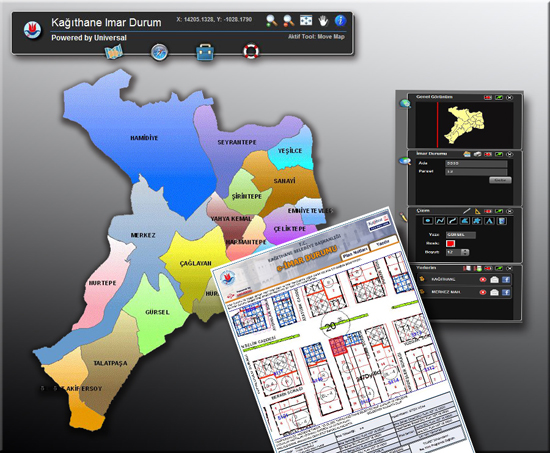
Task: Click the search button below Parsel field
Action: point(500,180)
